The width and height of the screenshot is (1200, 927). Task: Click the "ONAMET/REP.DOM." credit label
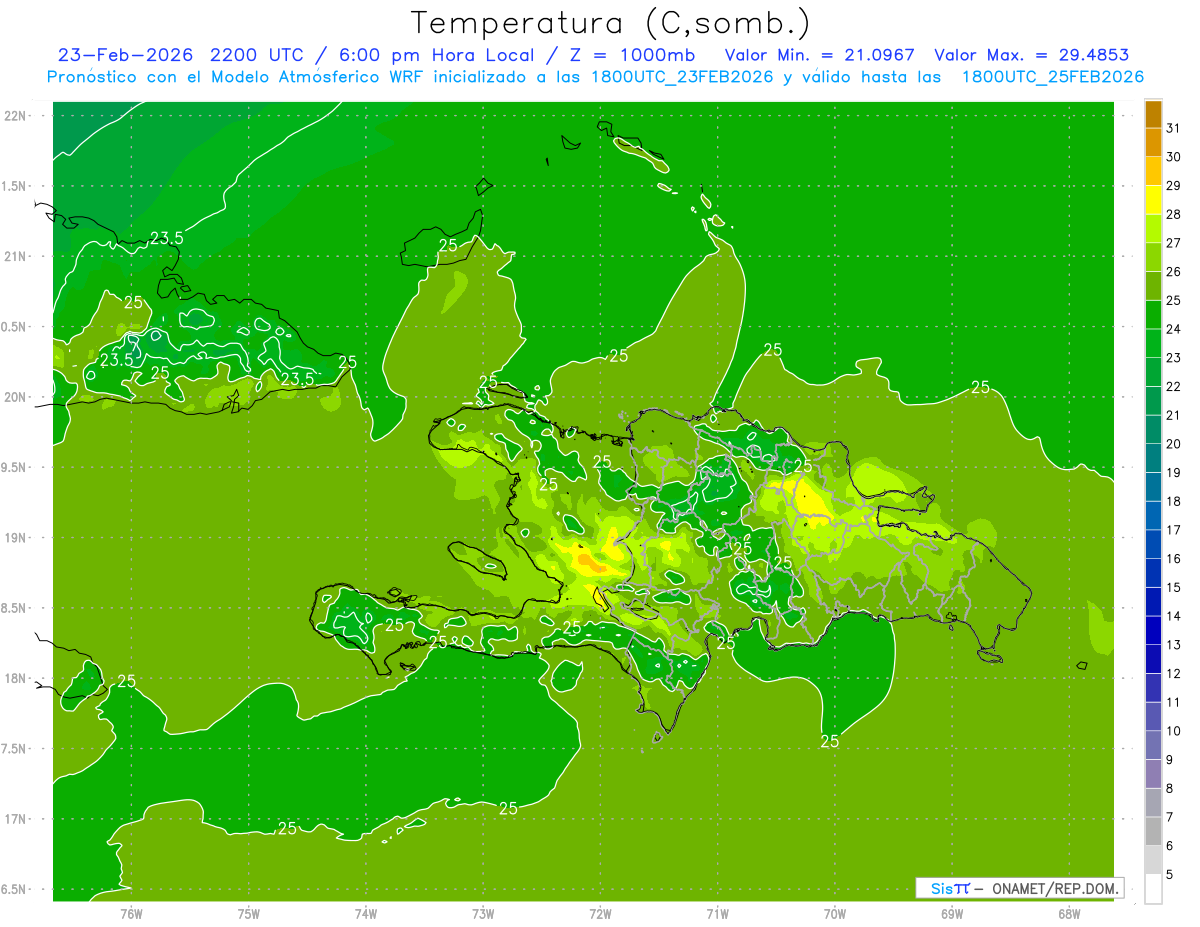pos(1053,888)
